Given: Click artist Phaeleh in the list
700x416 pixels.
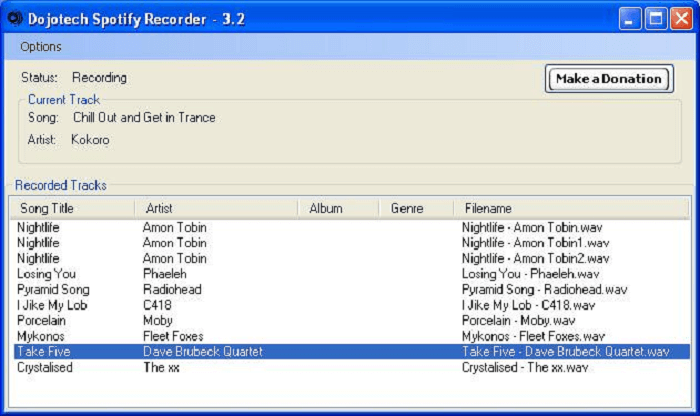Looking at the screenshot, I should (165, 274).
